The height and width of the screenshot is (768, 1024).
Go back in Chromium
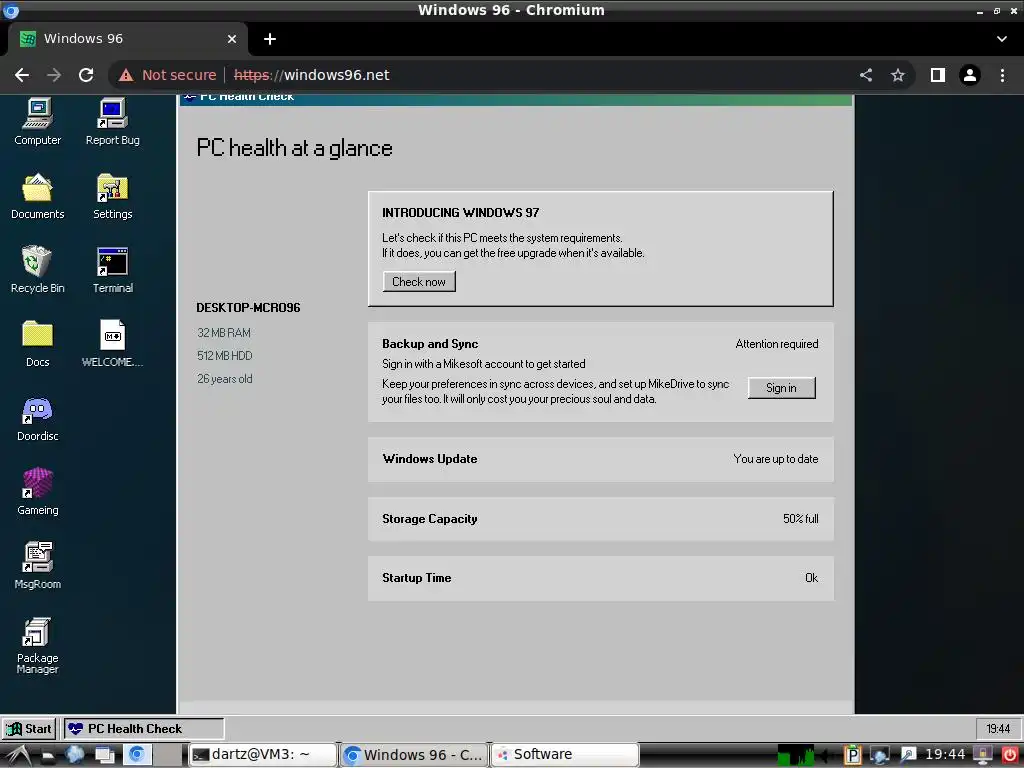click(x=22, y=75)
